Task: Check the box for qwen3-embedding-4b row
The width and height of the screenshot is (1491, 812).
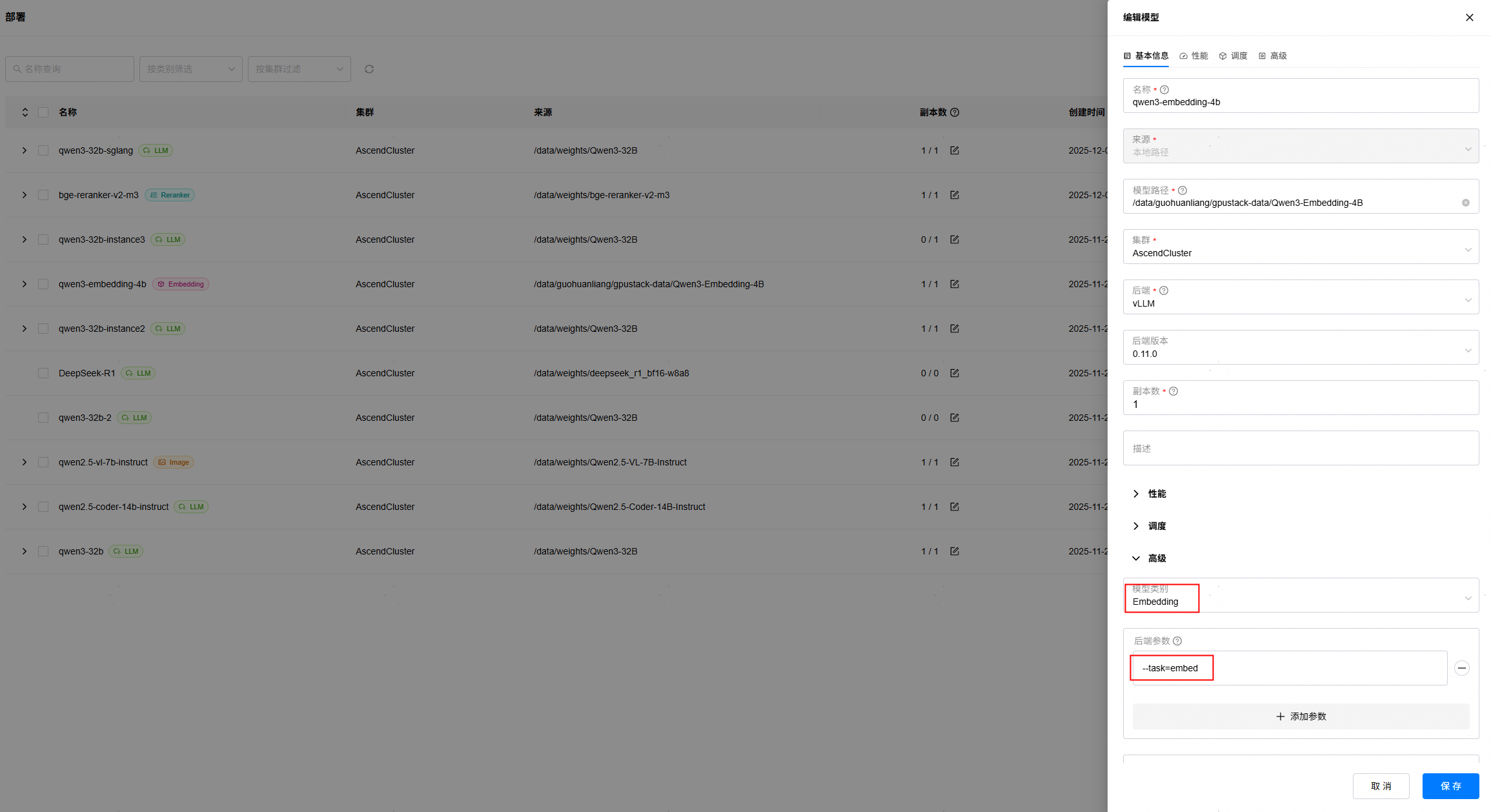Action: coord(43,284)
